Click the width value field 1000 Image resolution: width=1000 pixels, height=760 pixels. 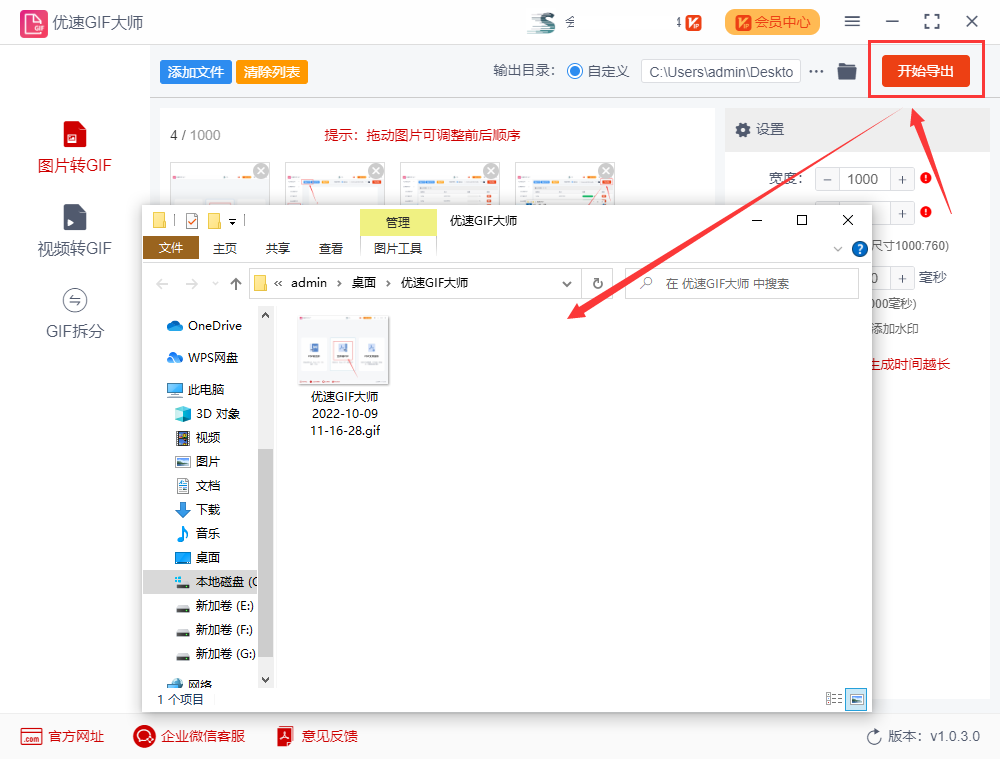pyautogui.click(x=863, y=180)
